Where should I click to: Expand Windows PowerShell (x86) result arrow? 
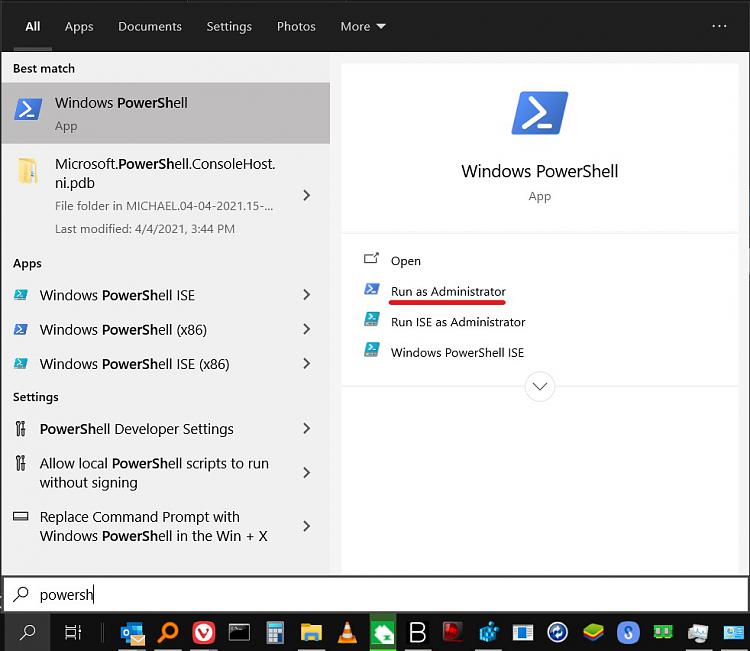pyautogui.click(x=307, y=329)
